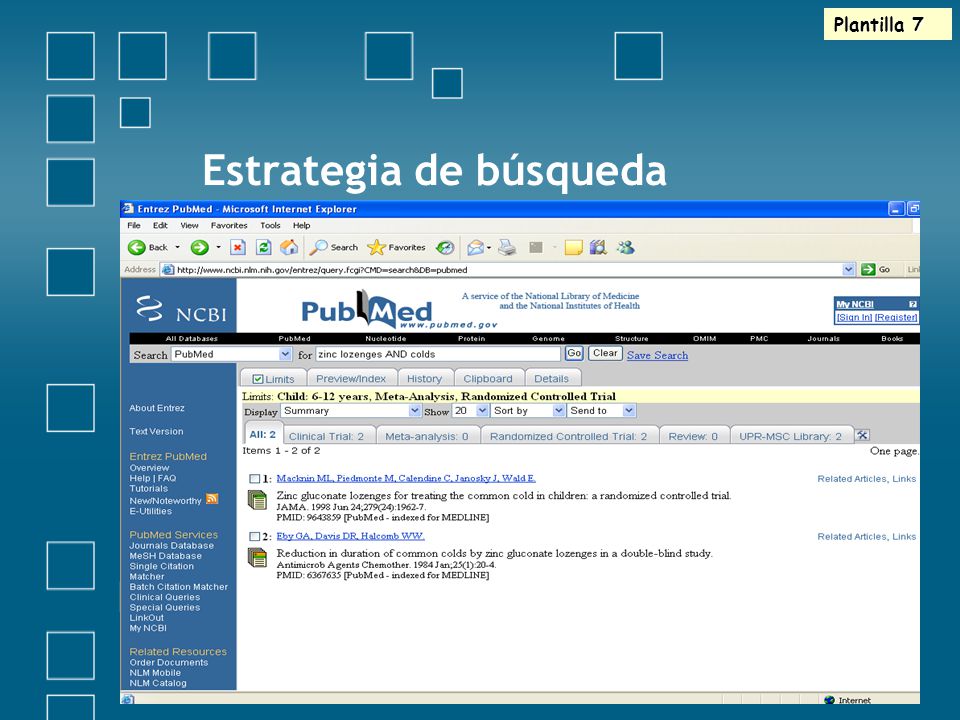Open the File menu
Image resolution: width=960 pixels, height=720 pixels.
[x=133, y=225]
